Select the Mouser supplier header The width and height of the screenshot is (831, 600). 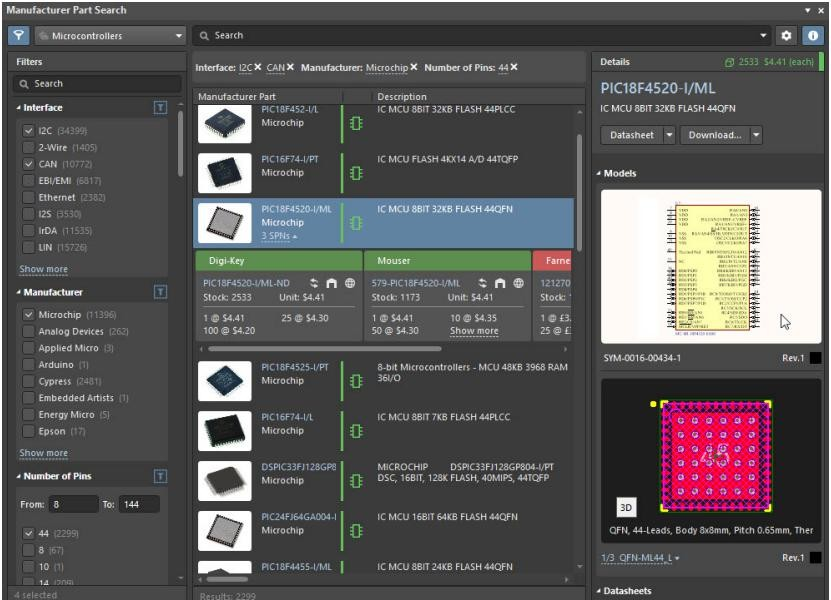(x=447, y=261)
